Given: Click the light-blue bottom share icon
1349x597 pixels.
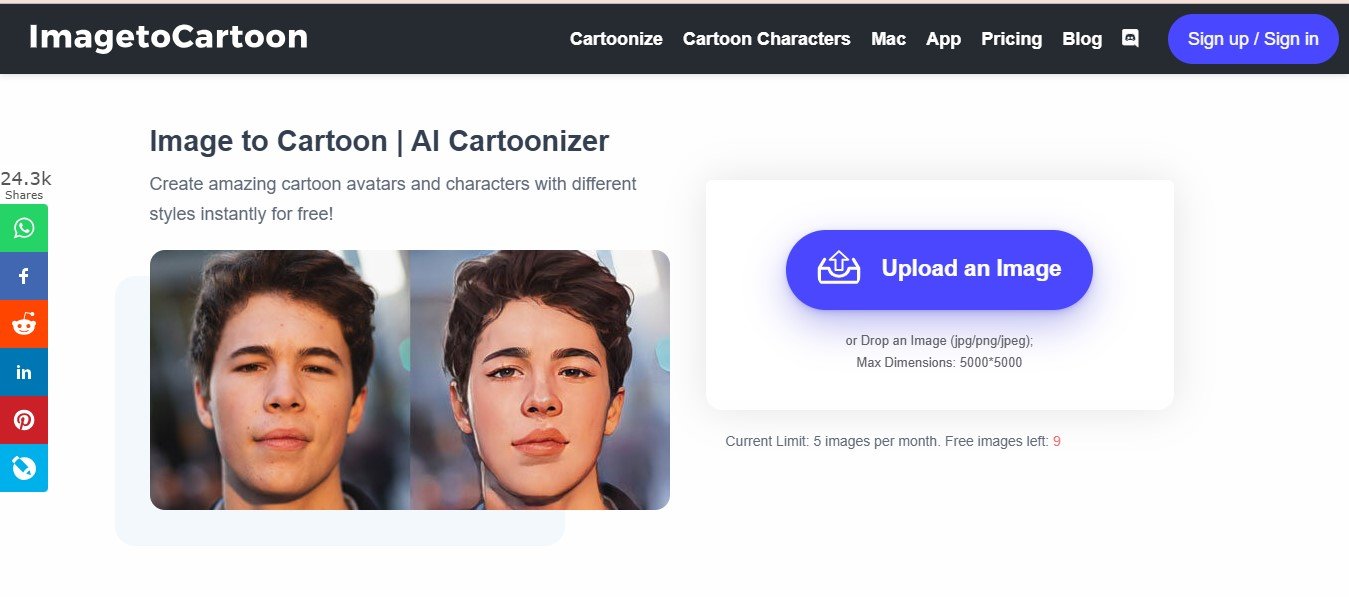Looking at the screenshot, I should click(24, 468).
